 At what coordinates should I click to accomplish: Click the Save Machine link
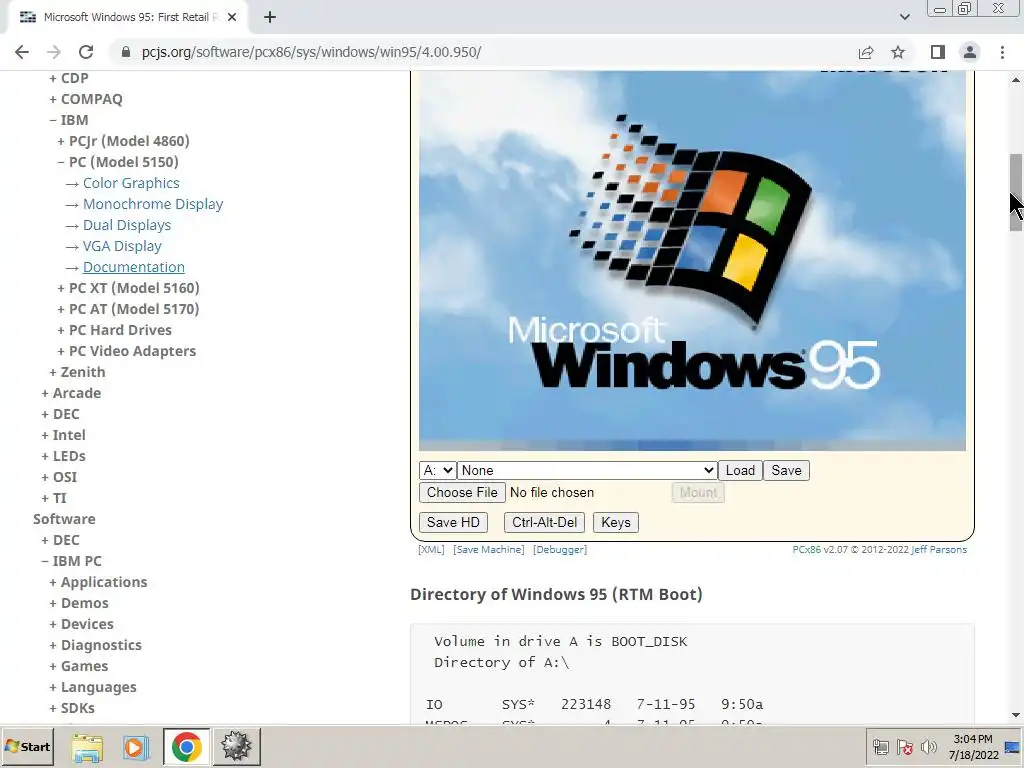[488, 550]
